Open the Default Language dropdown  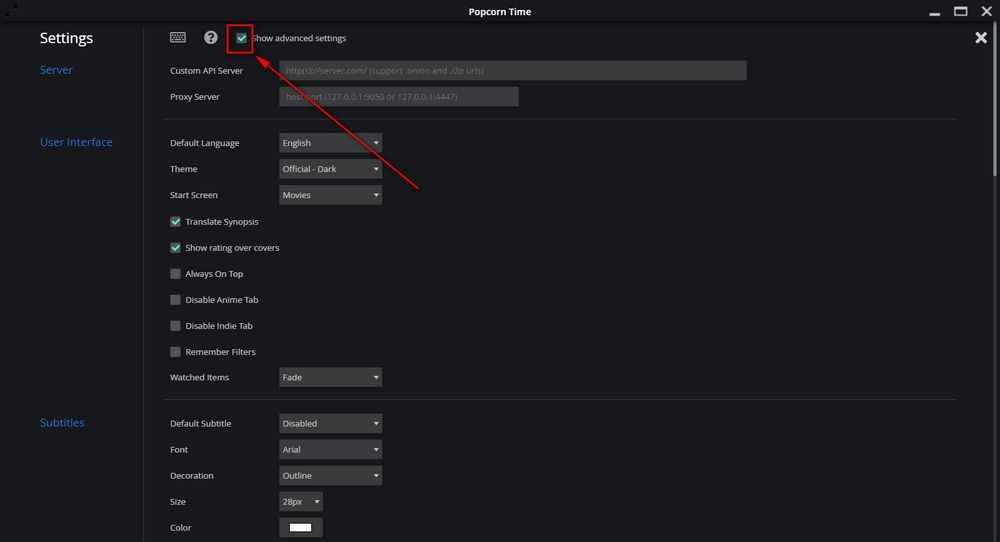[x=330, y=143]
